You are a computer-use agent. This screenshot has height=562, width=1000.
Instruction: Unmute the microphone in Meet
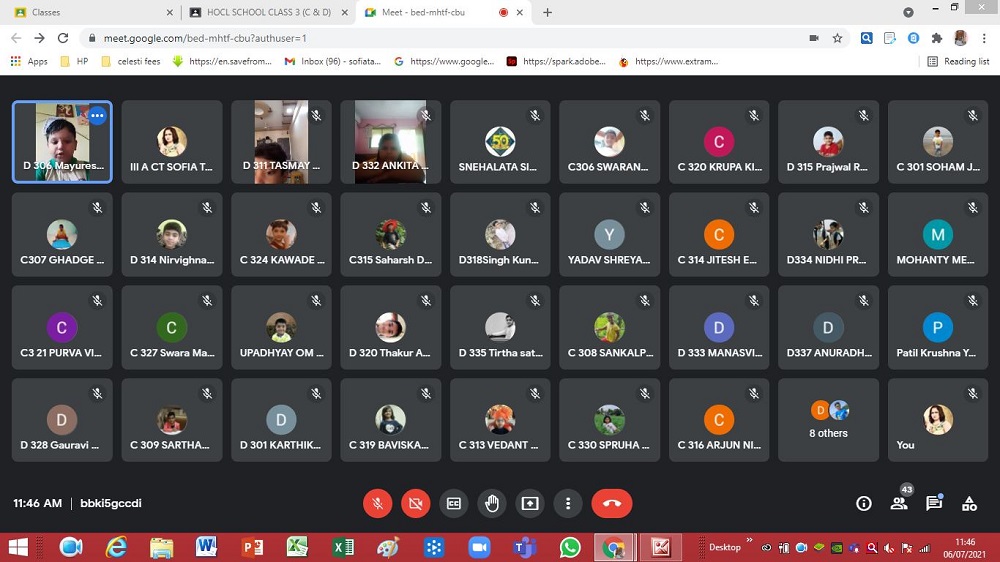coord(378,504)
